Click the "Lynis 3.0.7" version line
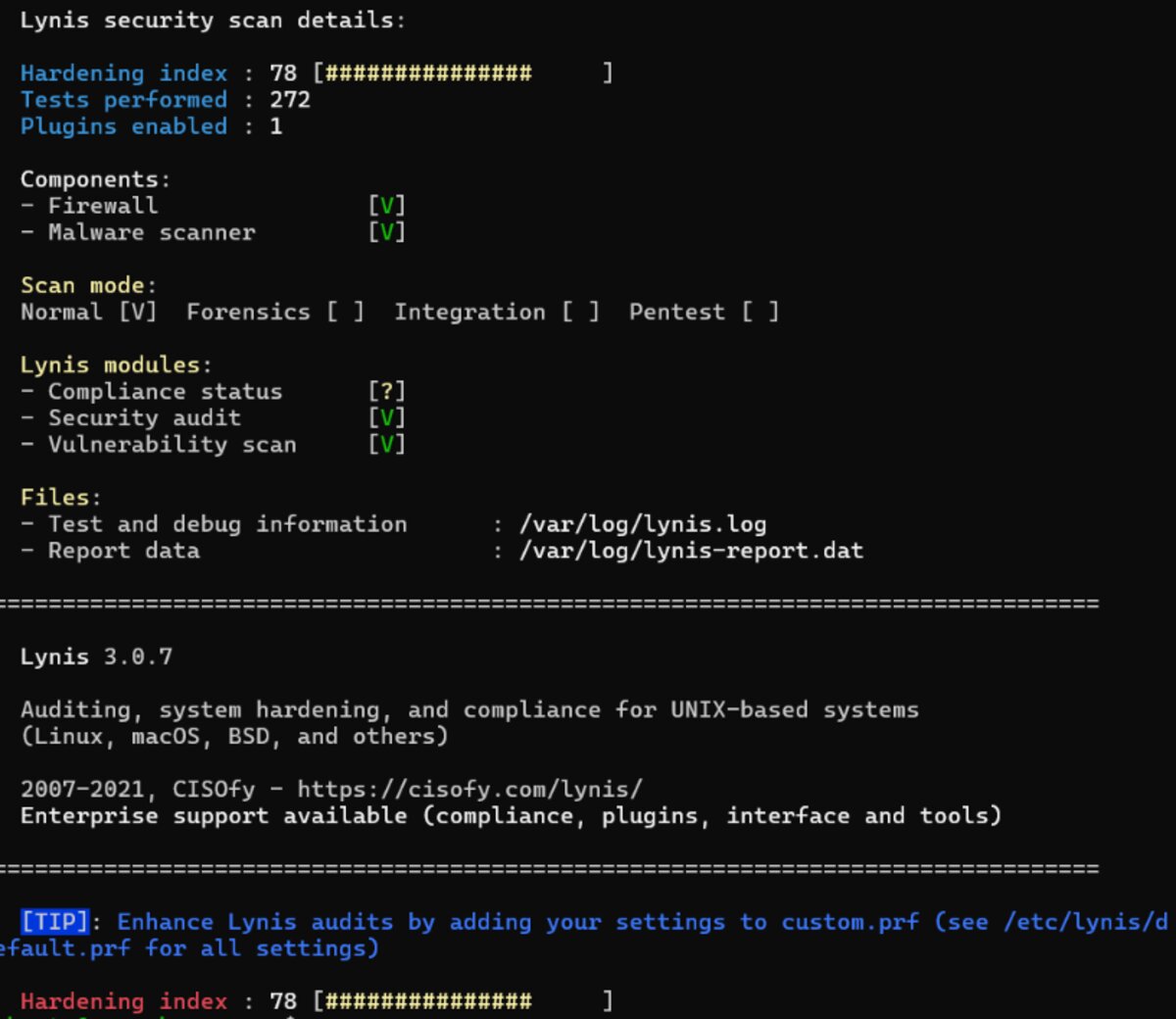Viewport: 1176px width, 1019px height. 96,656
